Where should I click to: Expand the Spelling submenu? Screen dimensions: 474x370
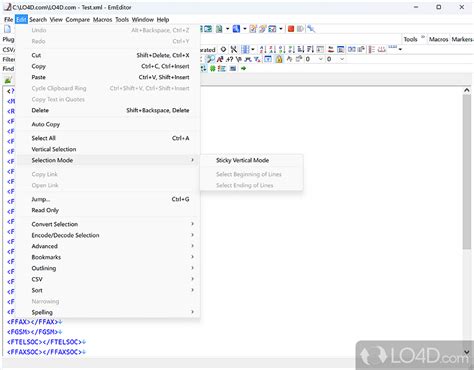pos(108,312)
